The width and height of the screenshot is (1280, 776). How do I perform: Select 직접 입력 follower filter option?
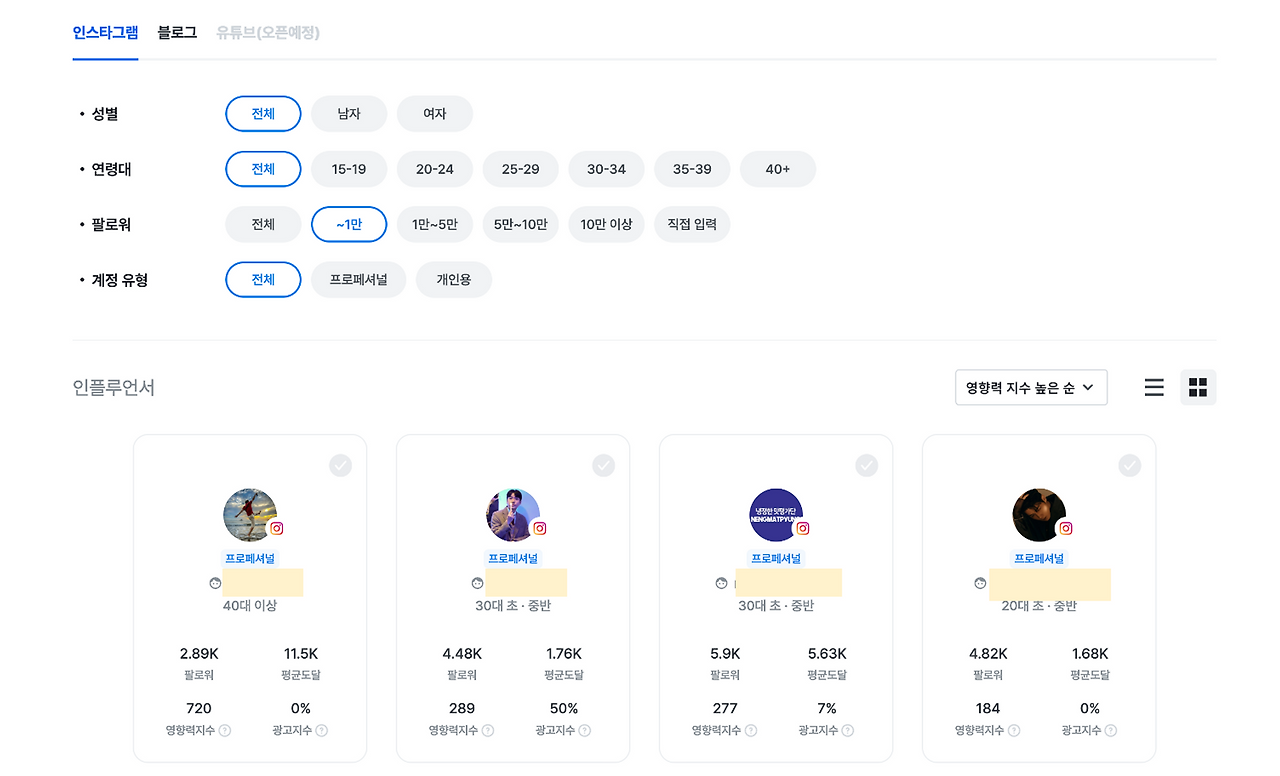coord(692,225)
